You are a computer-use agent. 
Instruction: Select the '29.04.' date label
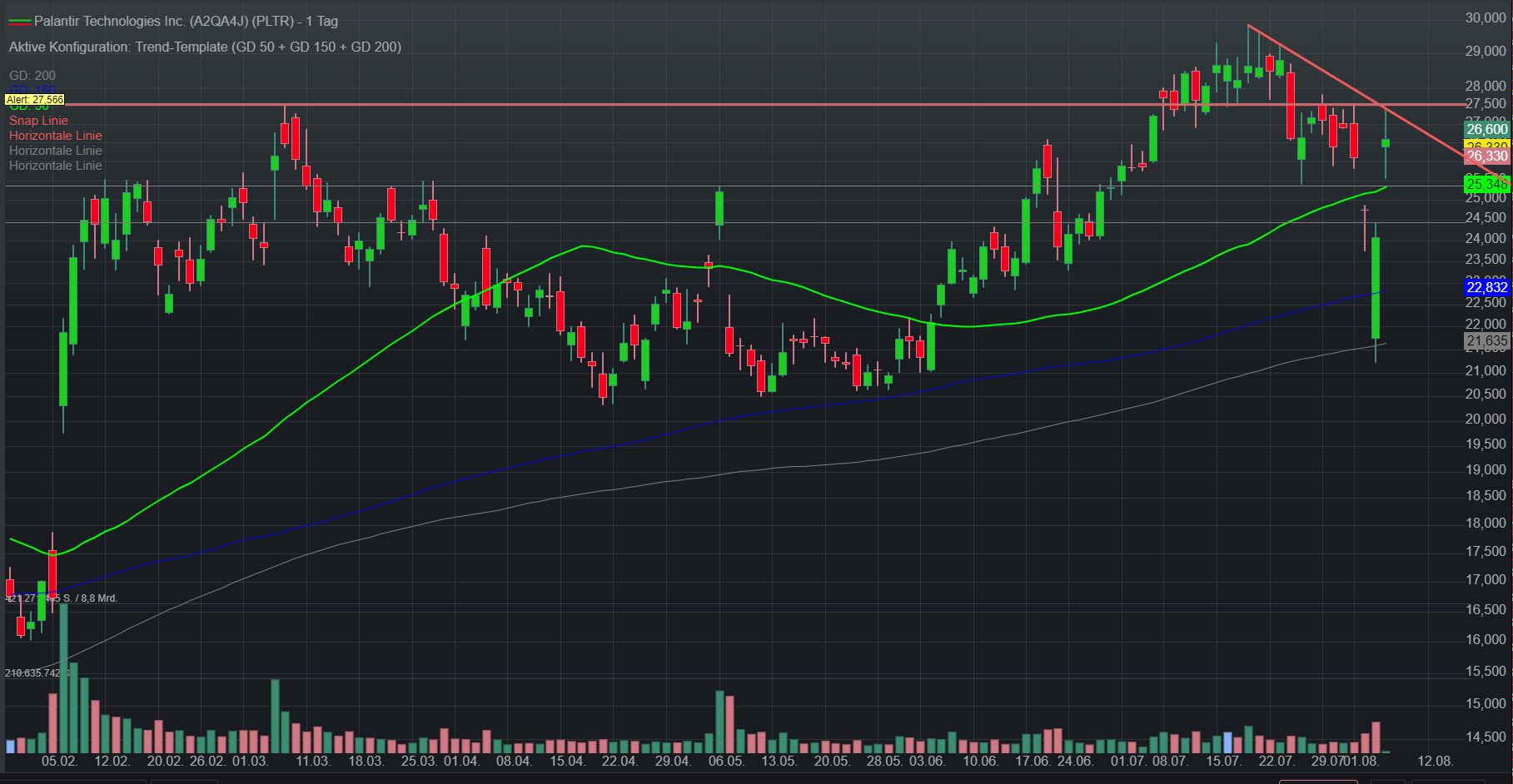(x=673, y=761)
